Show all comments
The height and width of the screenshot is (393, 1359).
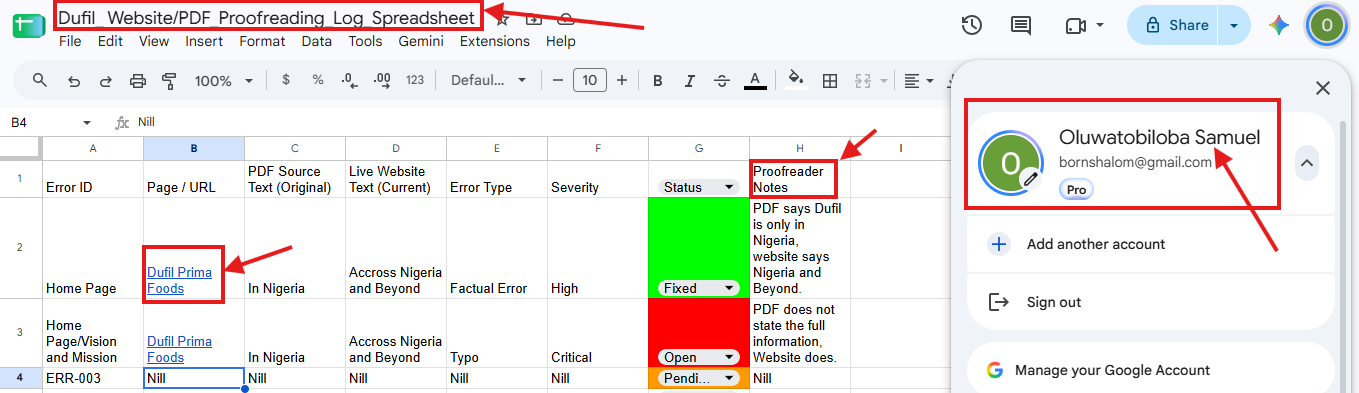pos(1021,25)
